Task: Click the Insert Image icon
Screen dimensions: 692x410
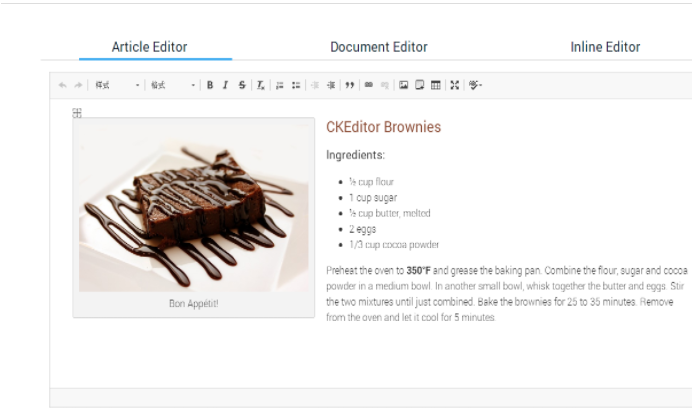Action: coord(404,86)
